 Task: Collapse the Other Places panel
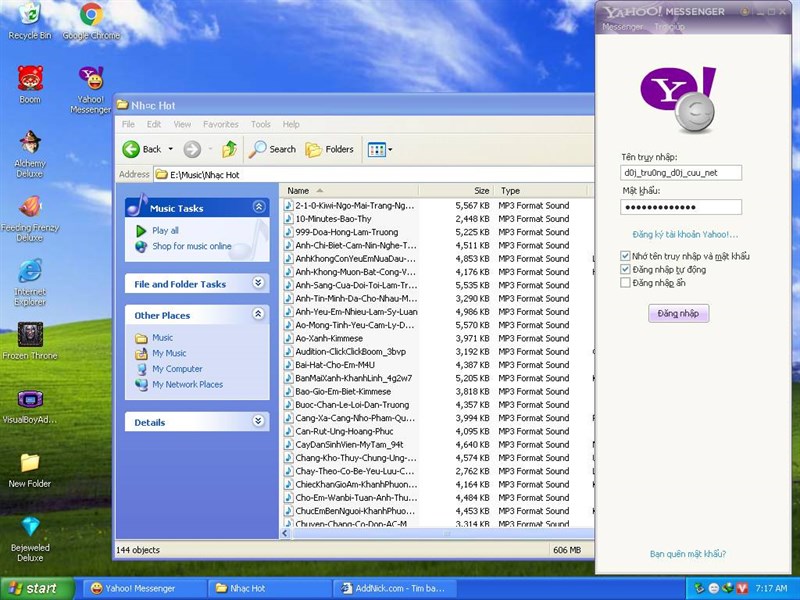point(259,314)
